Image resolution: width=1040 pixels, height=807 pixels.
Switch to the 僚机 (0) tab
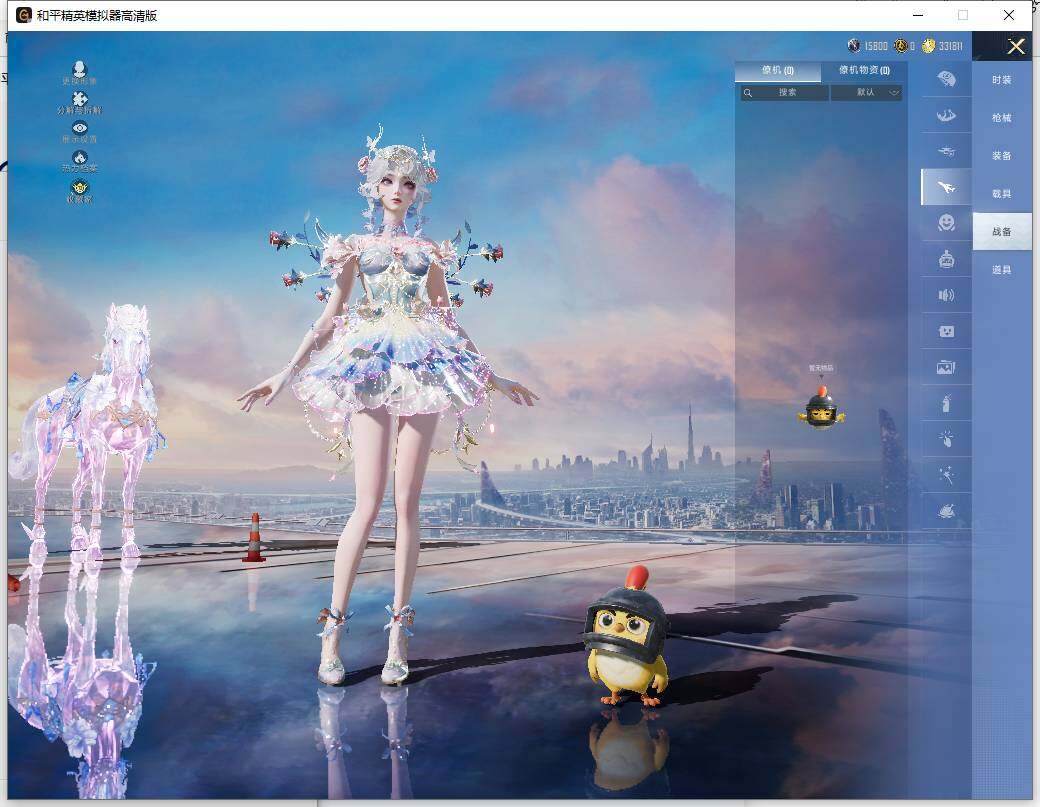point(777,70)
